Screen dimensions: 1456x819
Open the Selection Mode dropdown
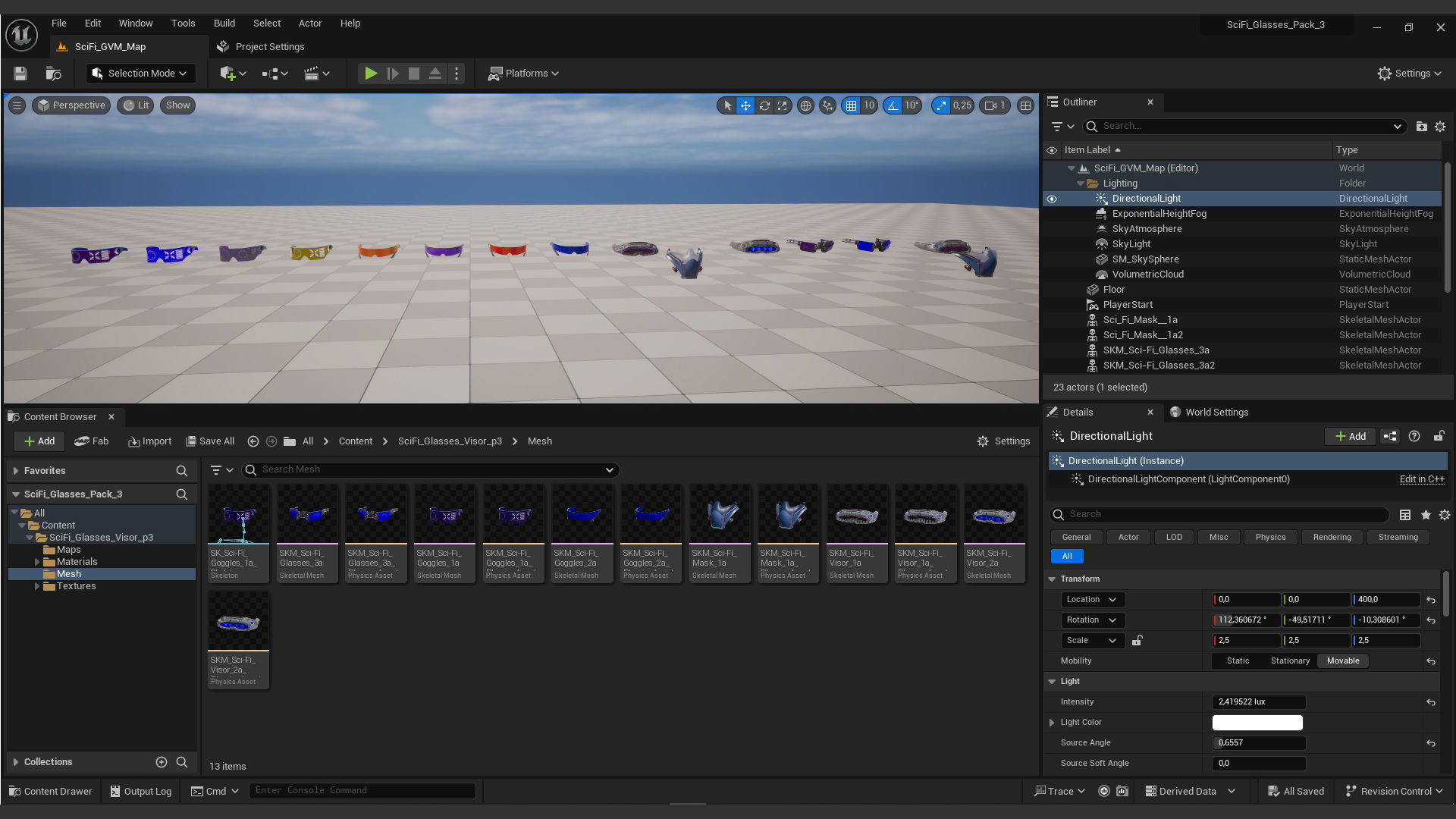pyautogui.click(x=141, y=74)
